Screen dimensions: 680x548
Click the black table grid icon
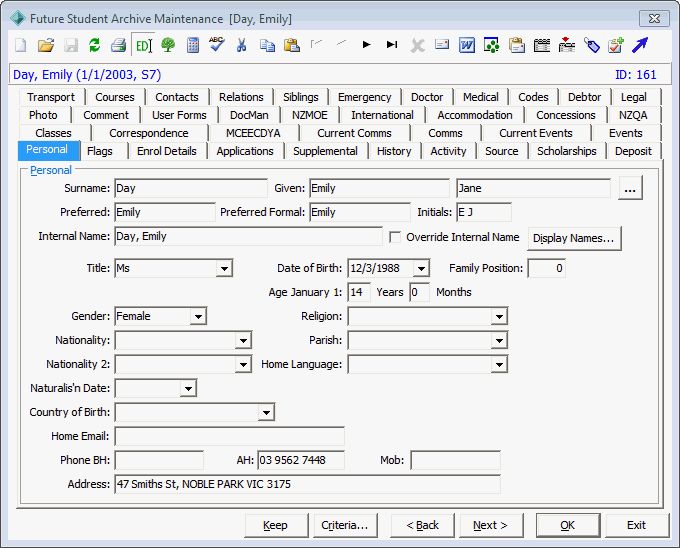pyautogui.click(x=542, y=45)
